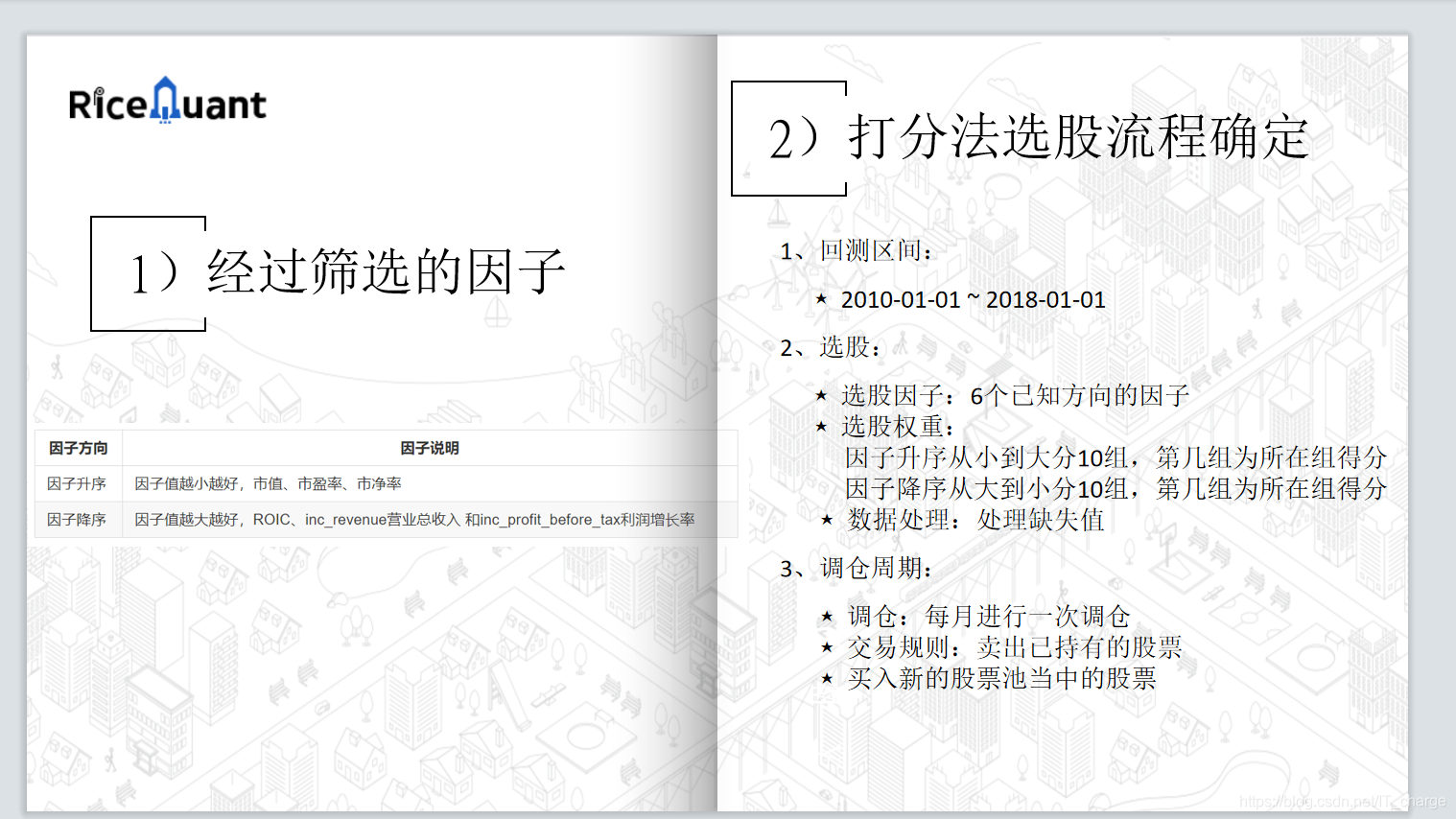The image size is (1456, 819).
Task: Click the '1、回测区间：' line
Action: coord(857,251)
